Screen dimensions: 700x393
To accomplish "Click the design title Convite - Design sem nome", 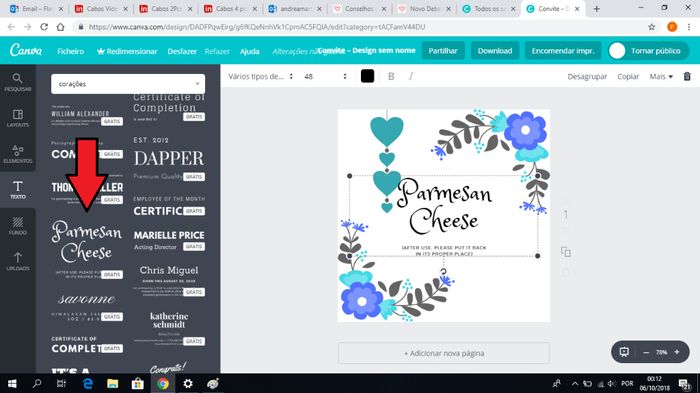I will [x=367, y=50].
